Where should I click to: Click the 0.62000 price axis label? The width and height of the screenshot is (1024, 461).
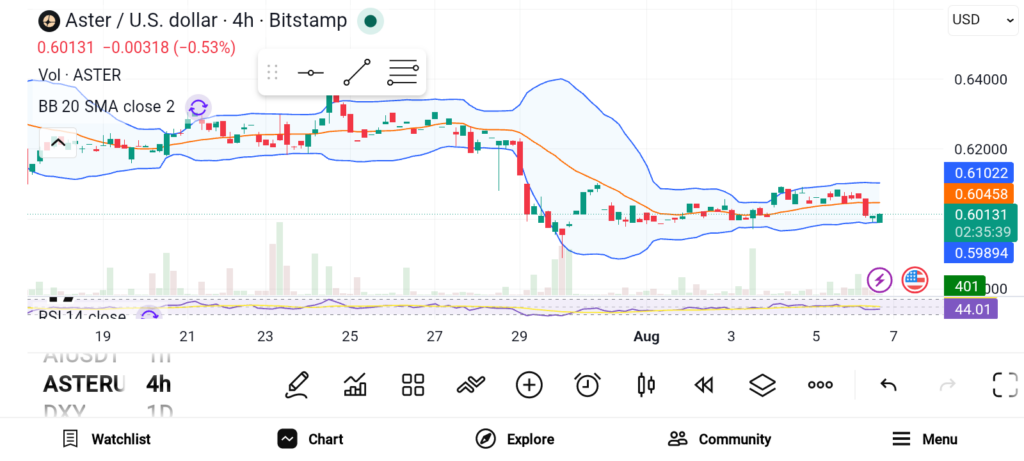(x=980, y=149)
